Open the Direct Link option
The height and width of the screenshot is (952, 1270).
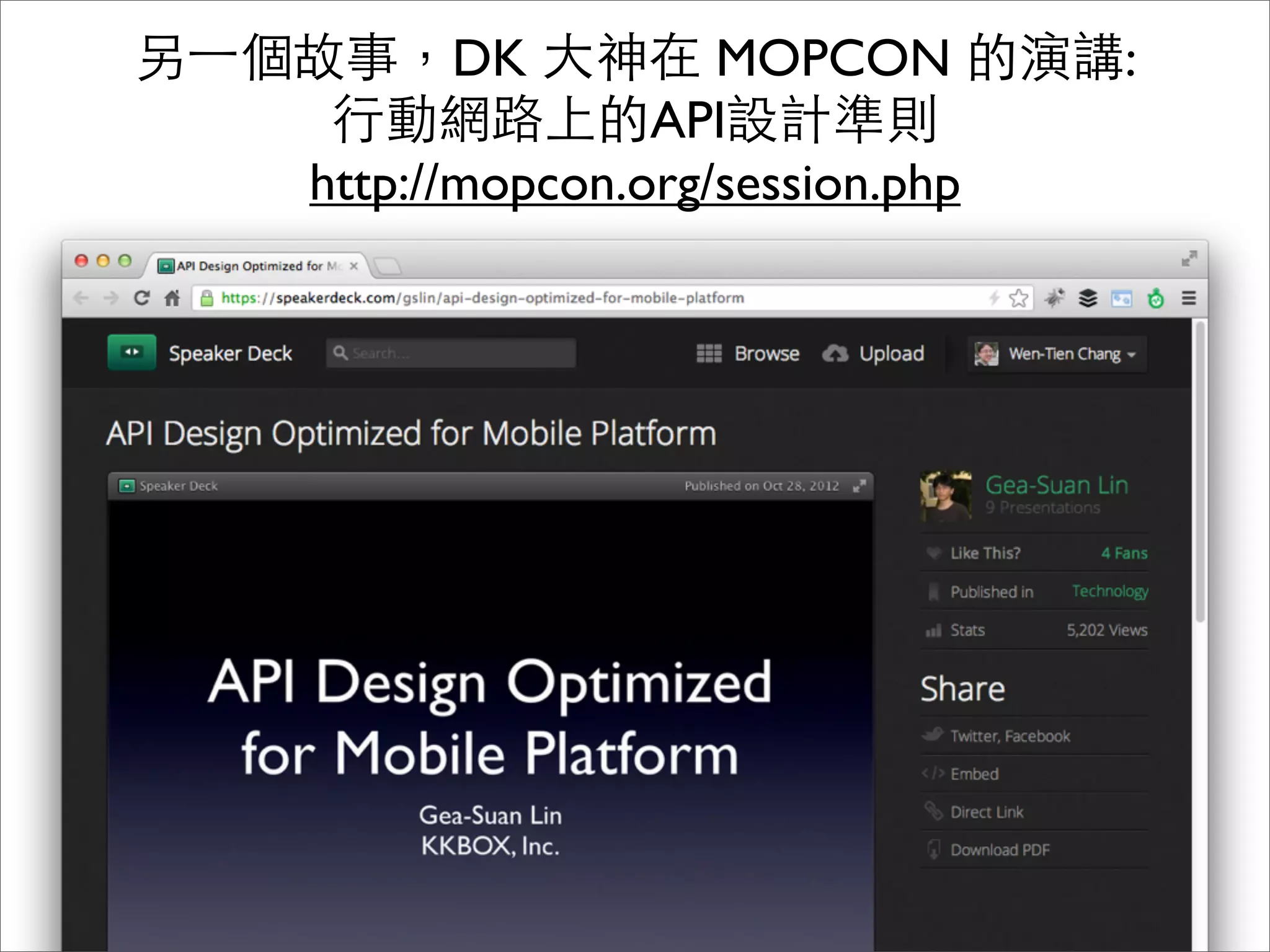(987, 812)
